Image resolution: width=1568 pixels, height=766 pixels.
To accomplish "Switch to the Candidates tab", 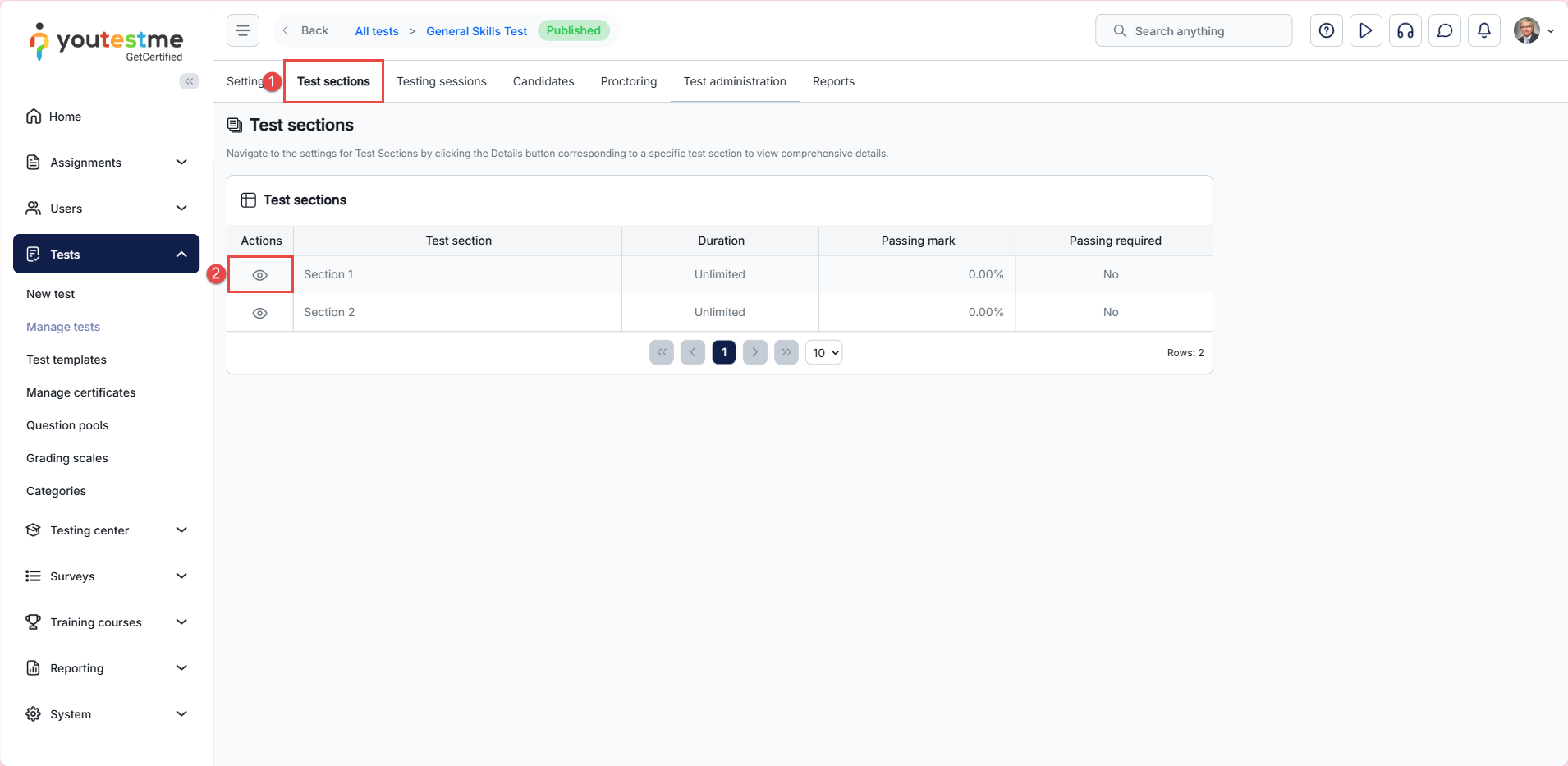I will (543, 81).
